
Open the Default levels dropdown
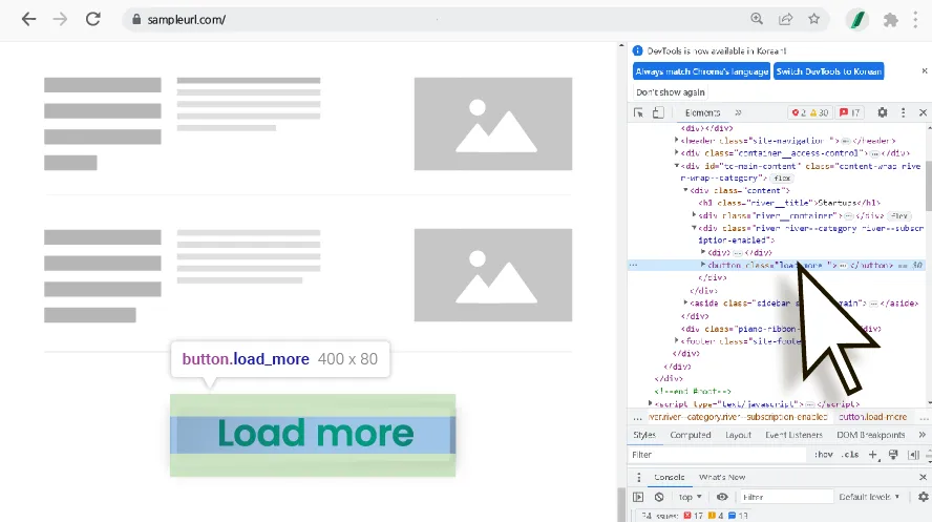[869, 497]
